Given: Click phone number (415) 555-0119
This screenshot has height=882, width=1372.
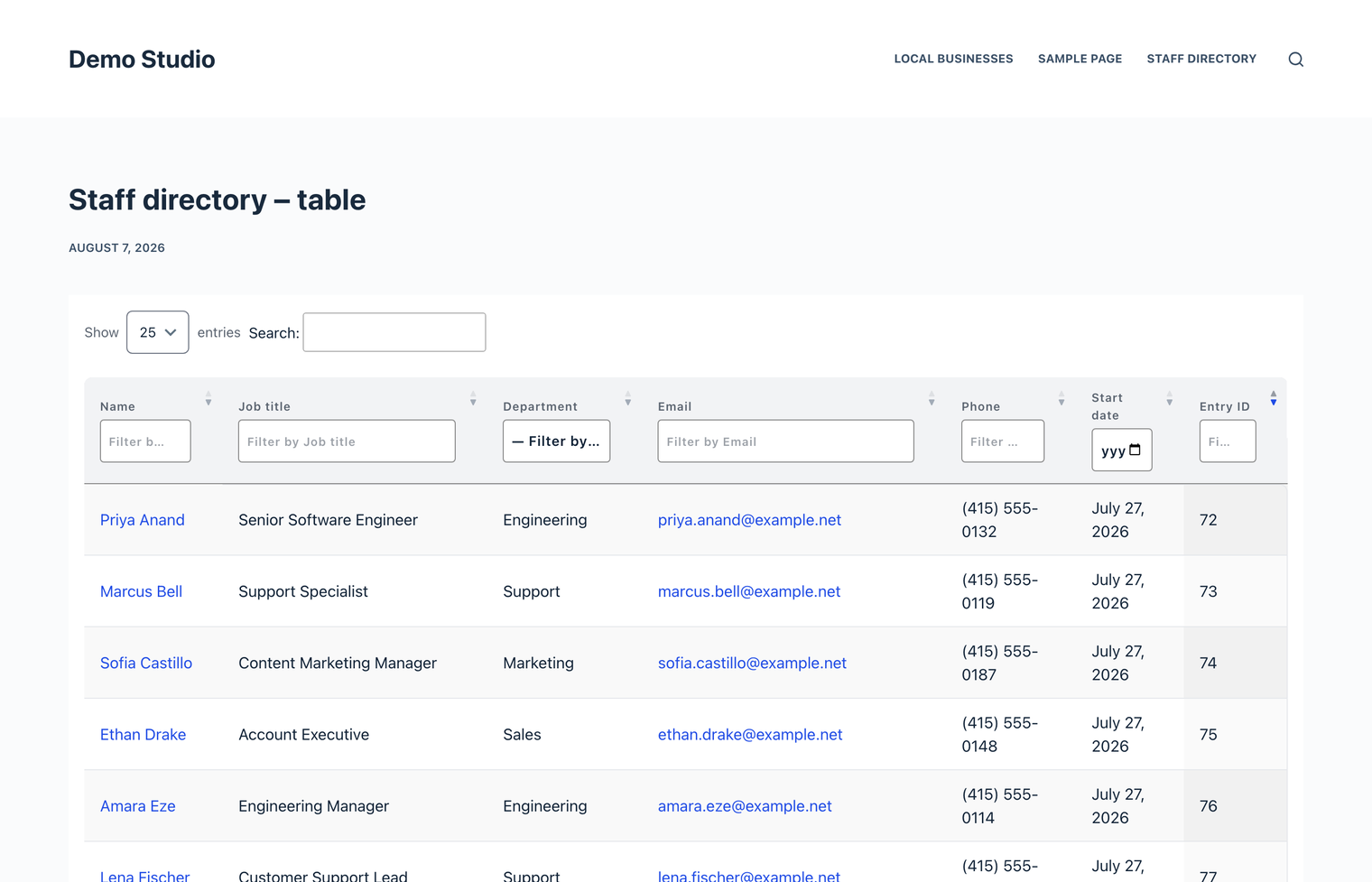Looking at the screenshot, I should pos(1000,591).
